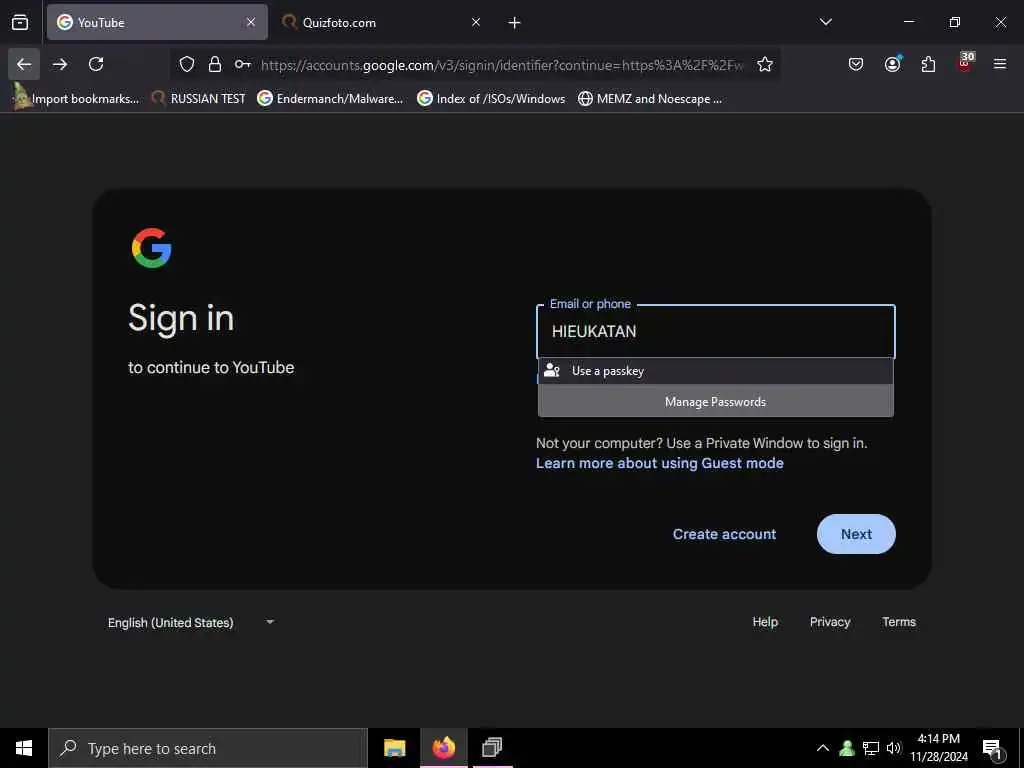Open the Import bookmarks bookmark
1024x768 pixels.
point(76,99)
